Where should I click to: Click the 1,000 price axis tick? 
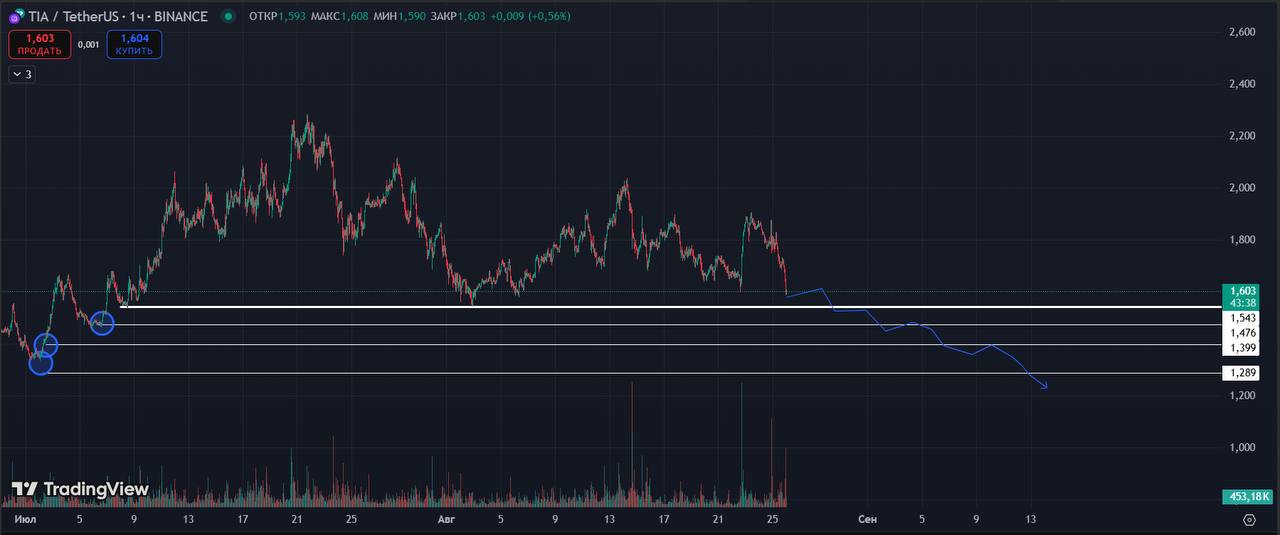(x=1242, y=448)
